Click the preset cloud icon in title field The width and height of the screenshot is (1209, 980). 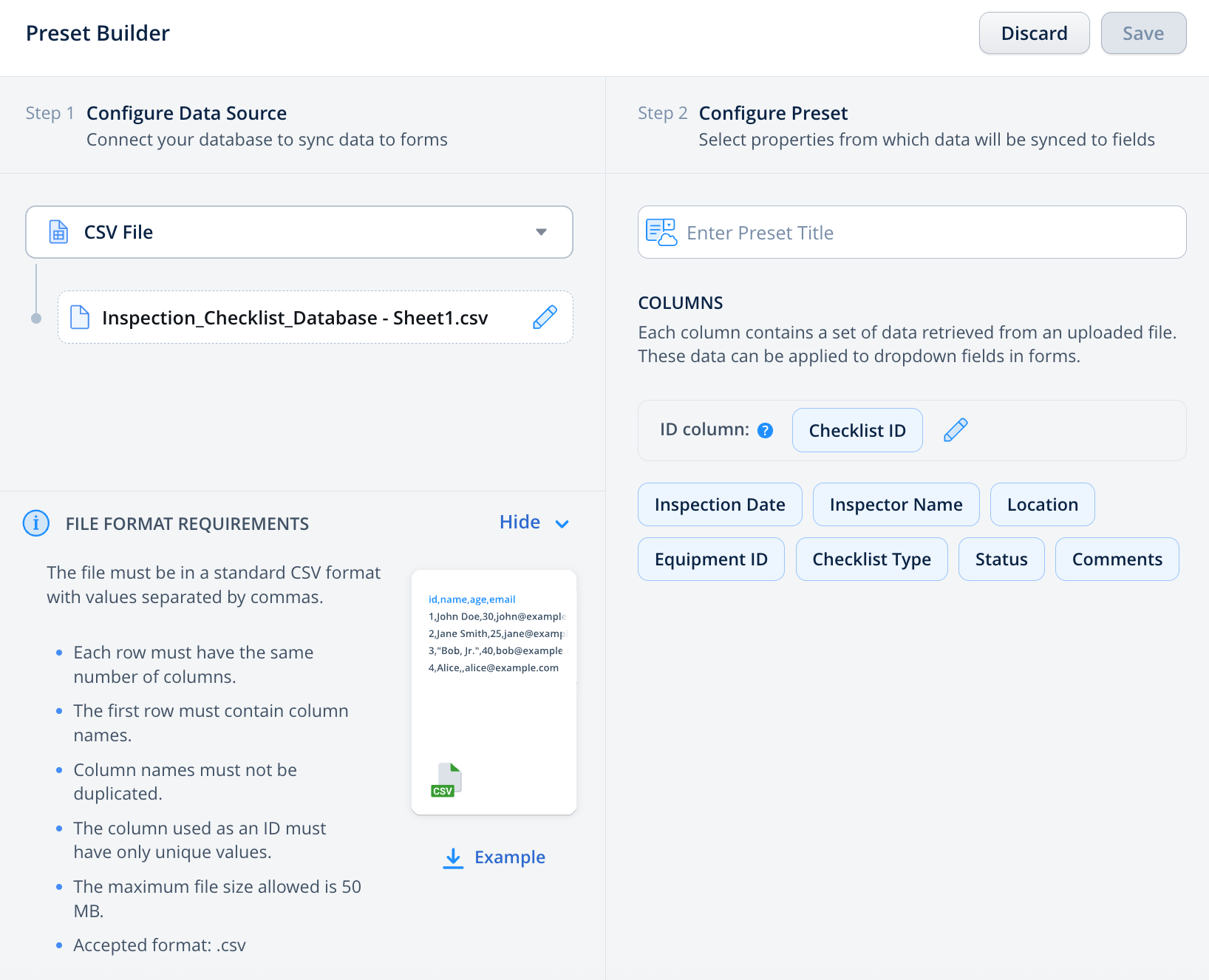pyautogui.click(x=661, y=232)
